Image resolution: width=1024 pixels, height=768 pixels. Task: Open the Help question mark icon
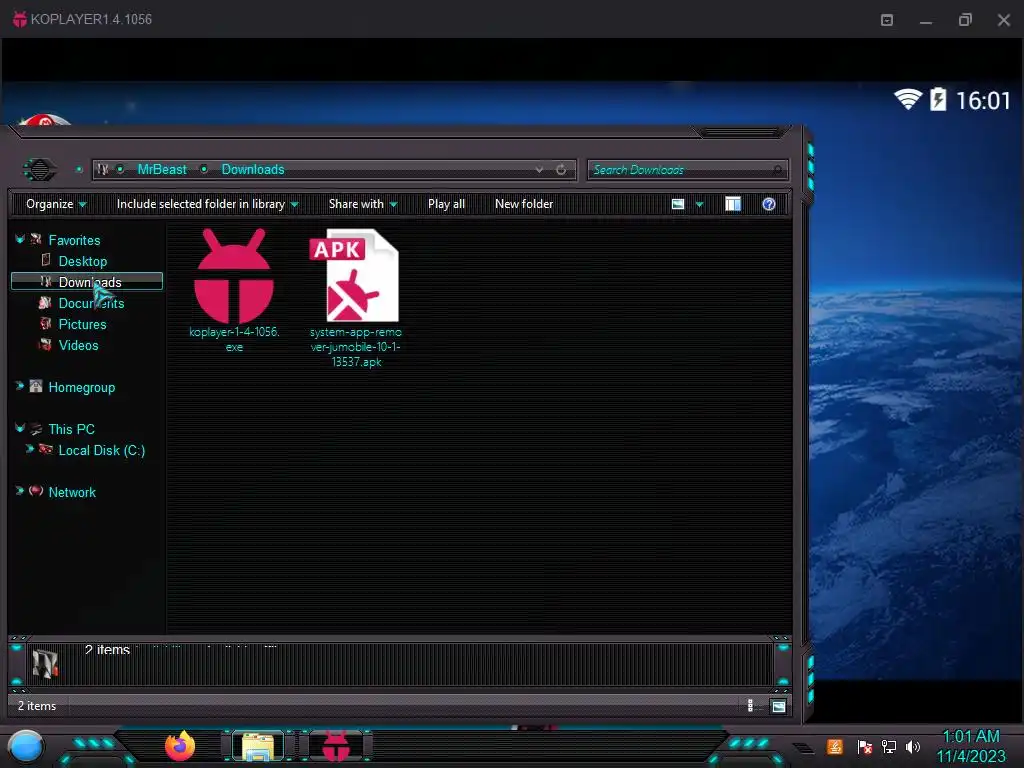point(769,204)
